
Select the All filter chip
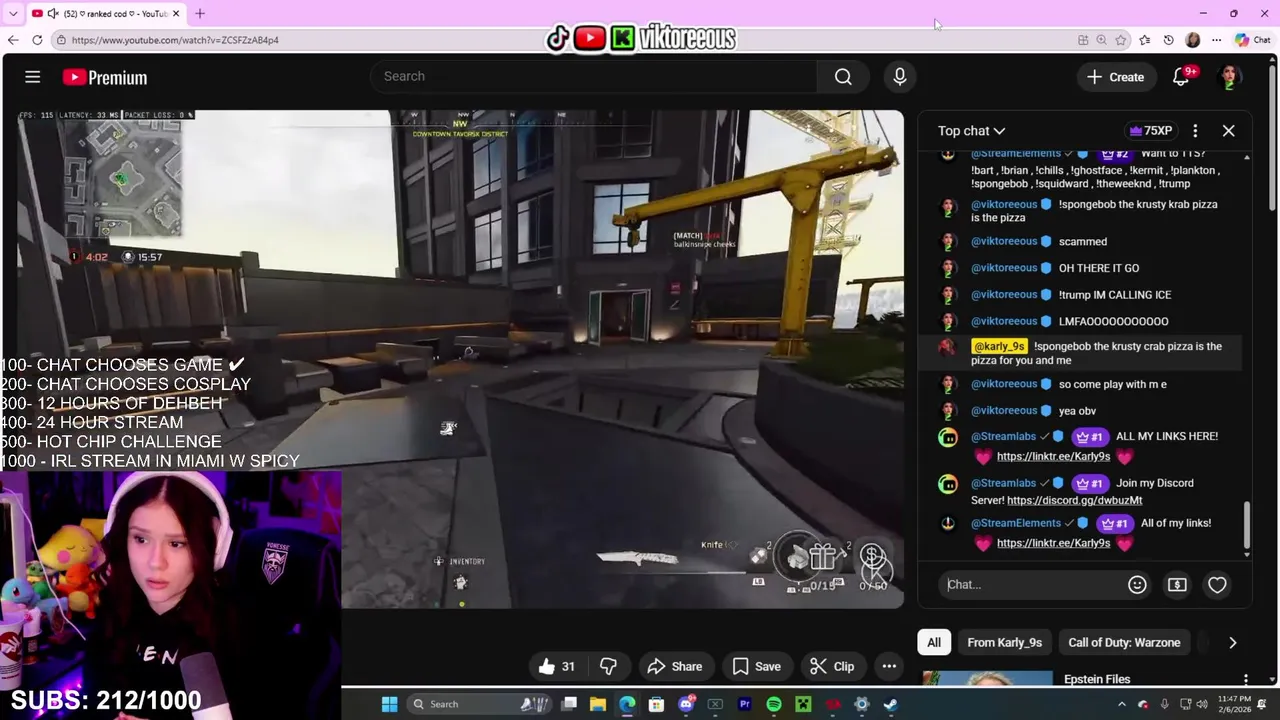[934, 643]
